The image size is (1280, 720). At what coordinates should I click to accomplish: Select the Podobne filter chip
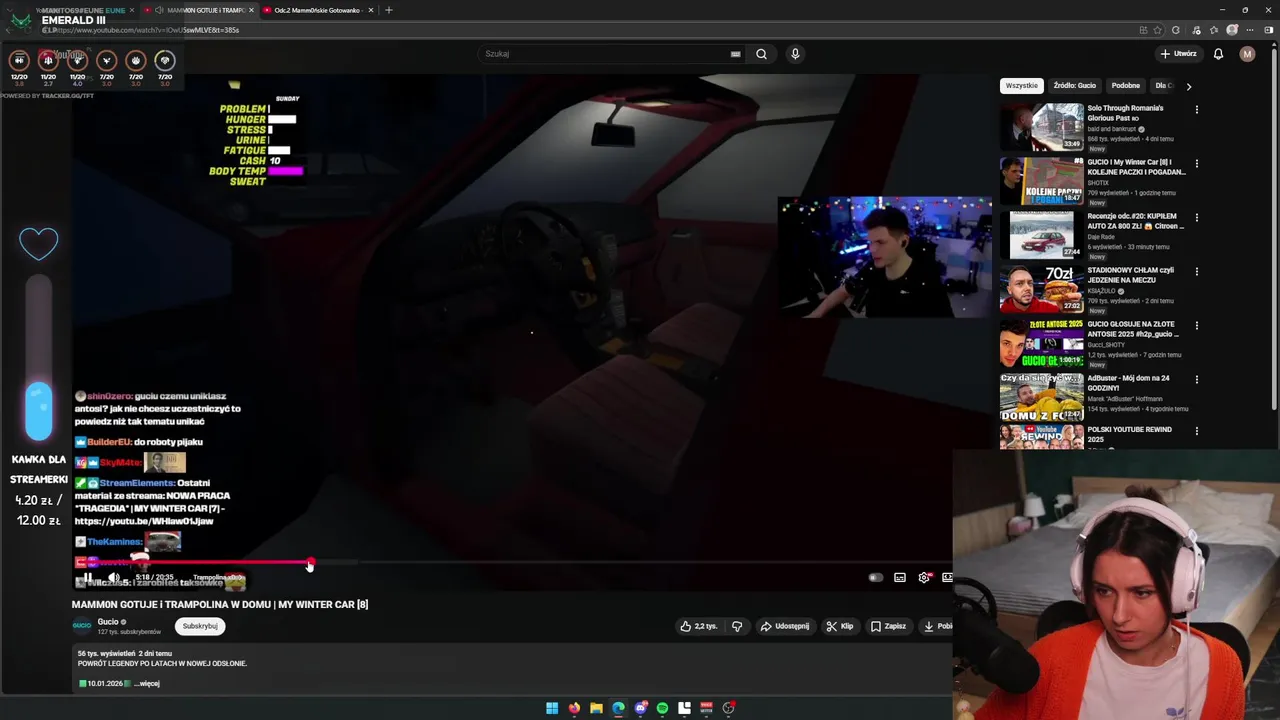pos(1126,86)
